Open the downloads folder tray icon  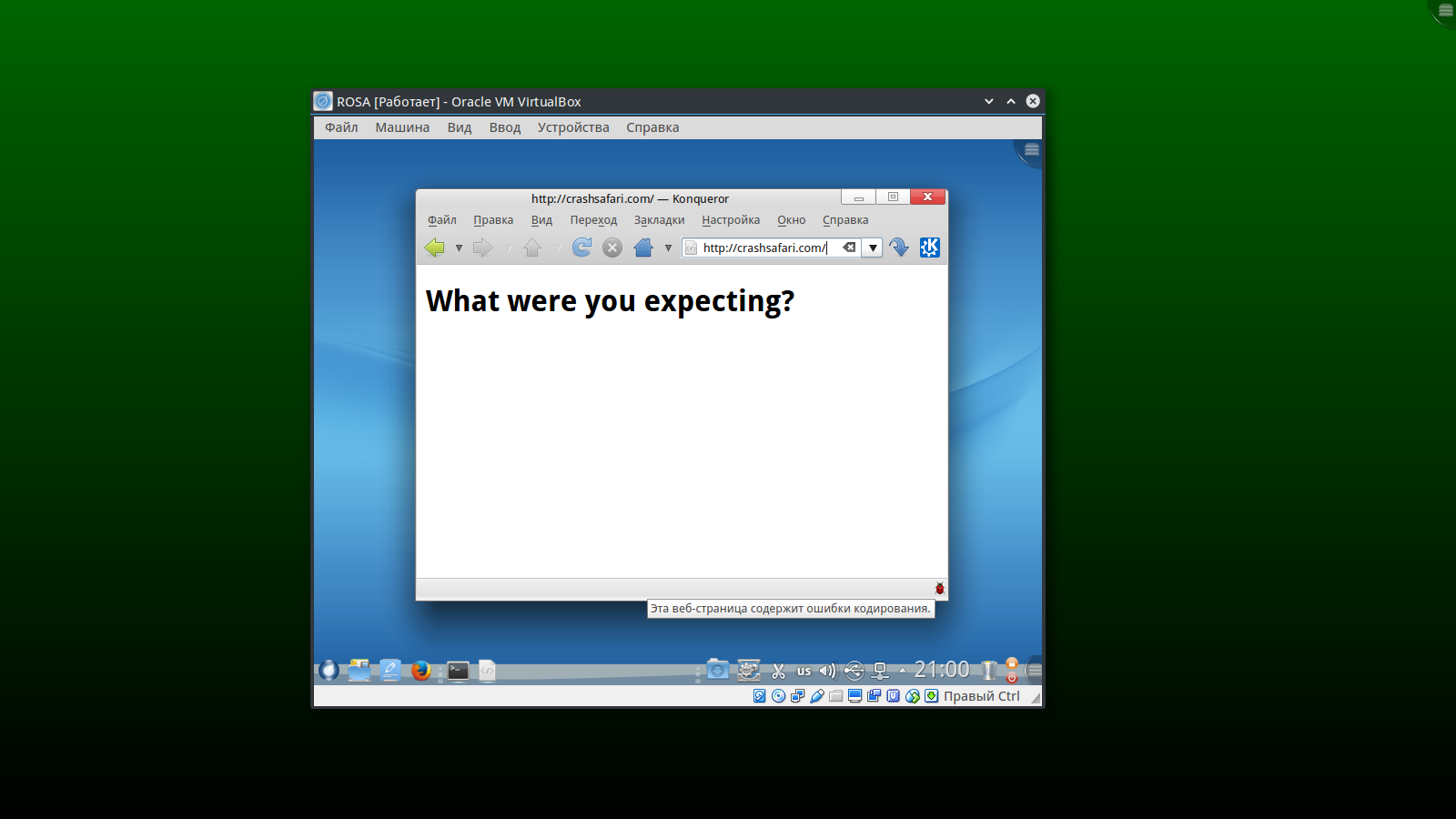[x=718, y=671]
